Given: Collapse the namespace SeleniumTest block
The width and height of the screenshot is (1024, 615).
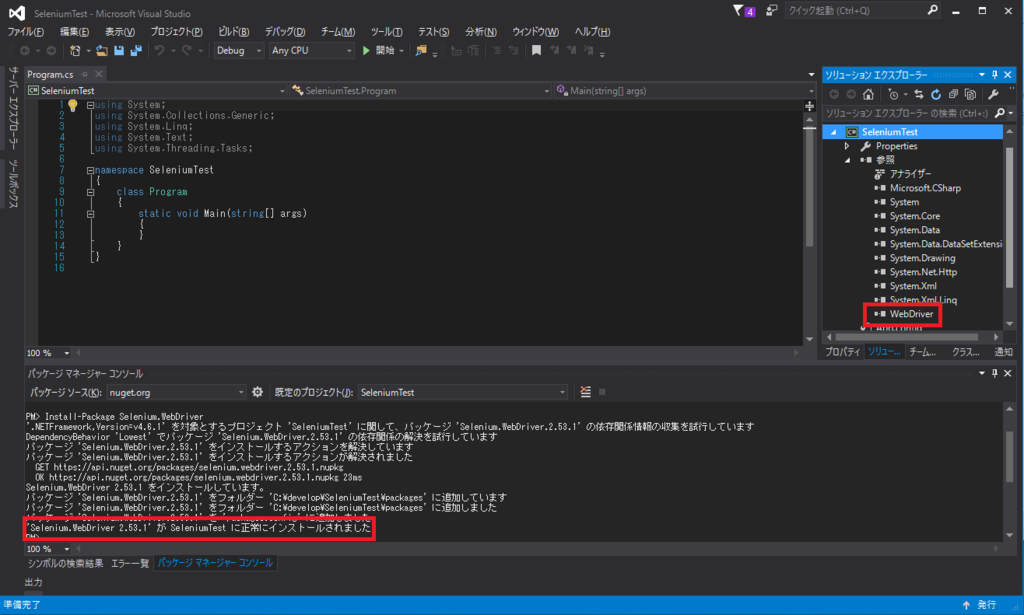Looking at the screenshot, I should 90,170.
